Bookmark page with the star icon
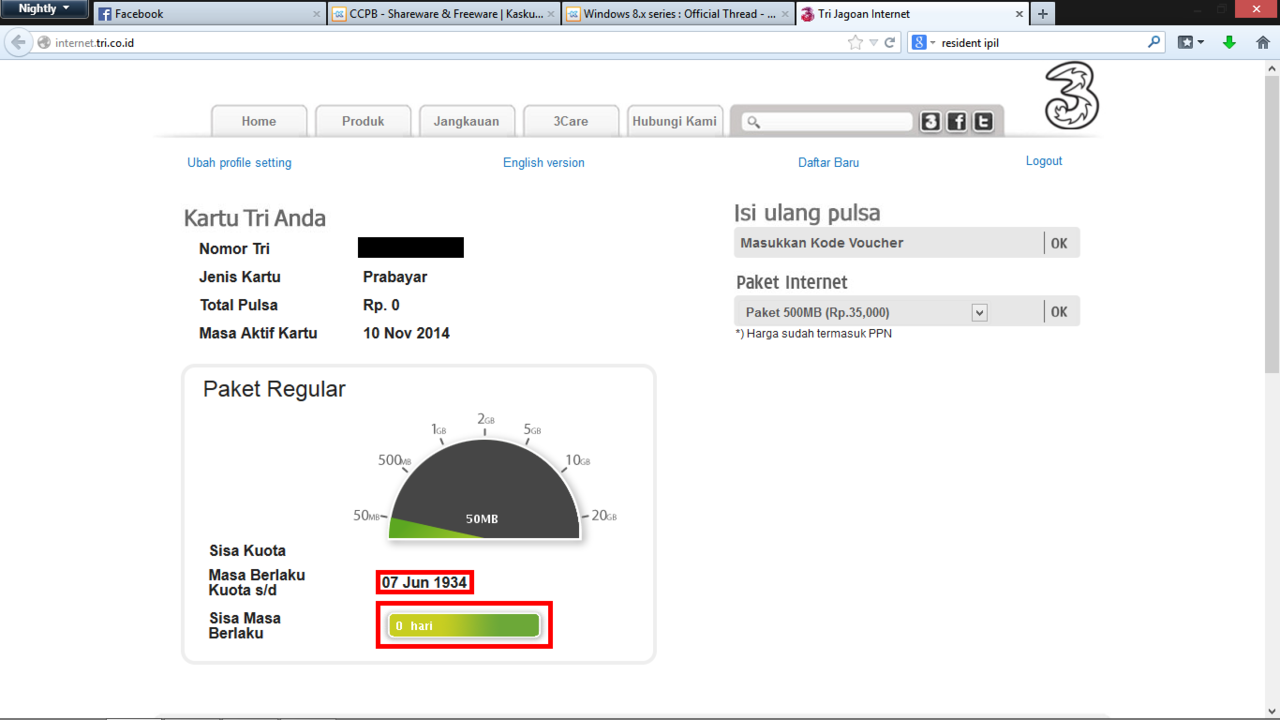The height and width of the screenshot is (720, 1280). pos(855,43)
